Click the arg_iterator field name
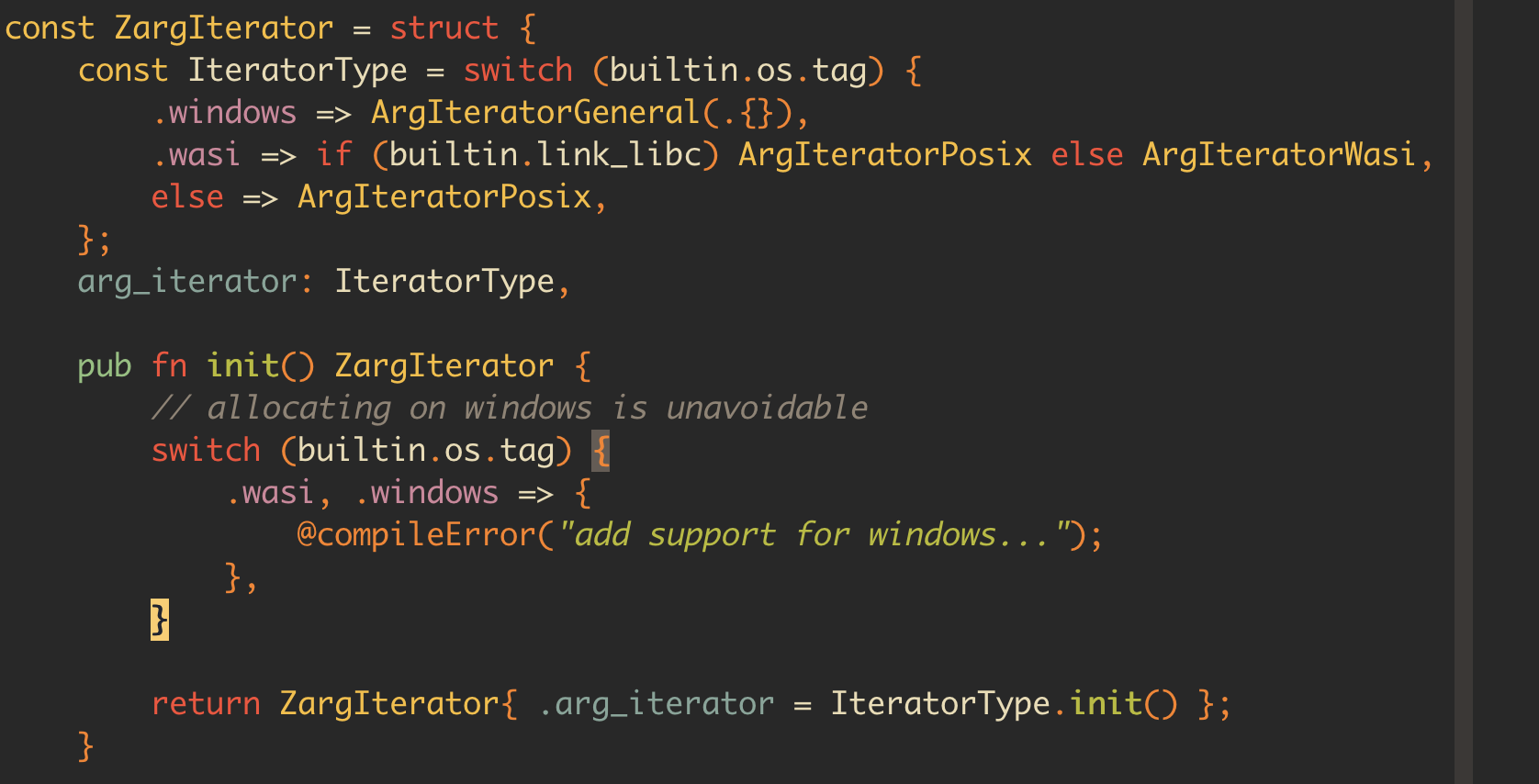Image resolution: width=1539 pixels, height=784 pixels. 187,282
